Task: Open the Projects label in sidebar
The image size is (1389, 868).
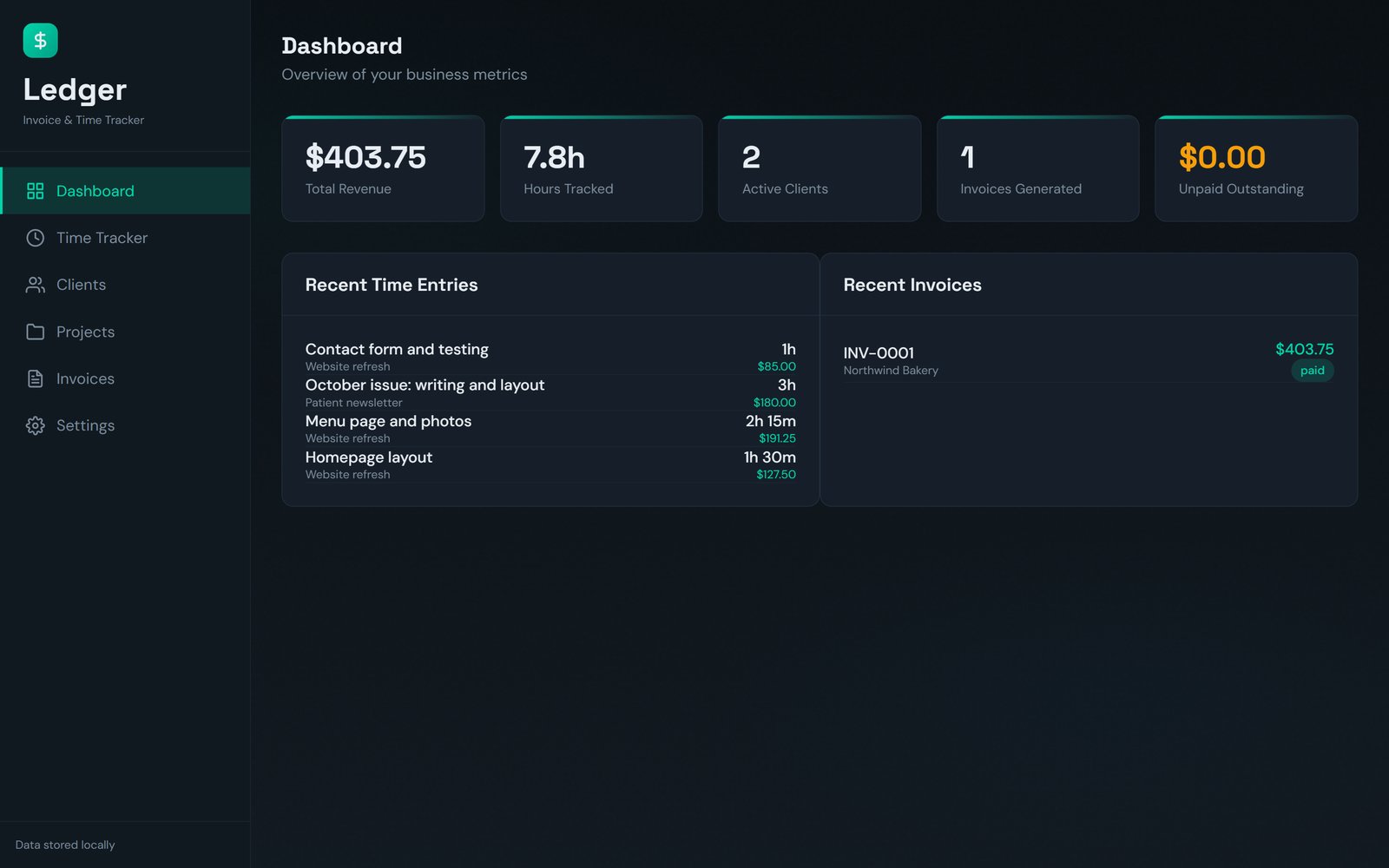Action: coord(85,332)
